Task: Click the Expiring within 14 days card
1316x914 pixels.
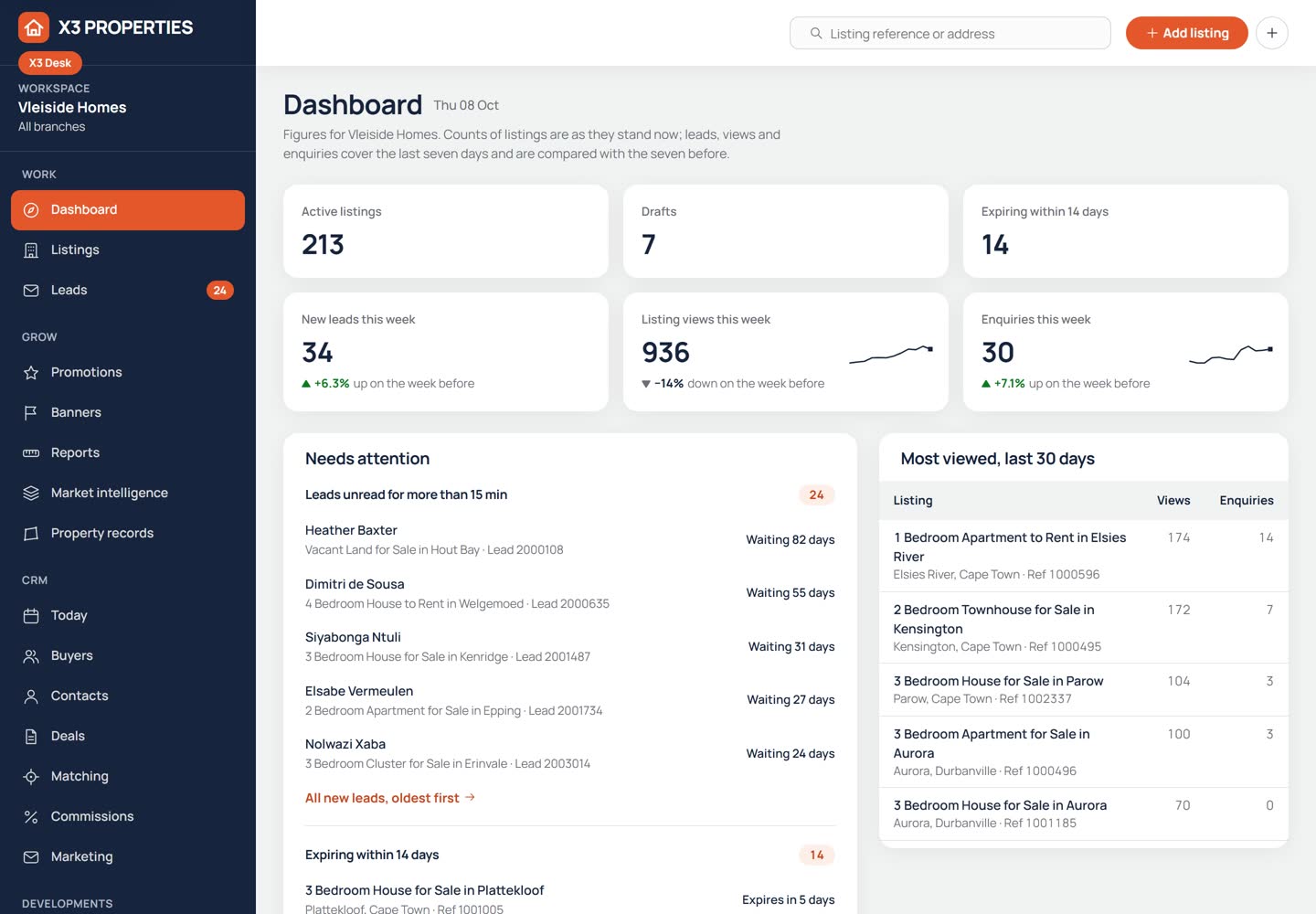Action: point(1126,231)
